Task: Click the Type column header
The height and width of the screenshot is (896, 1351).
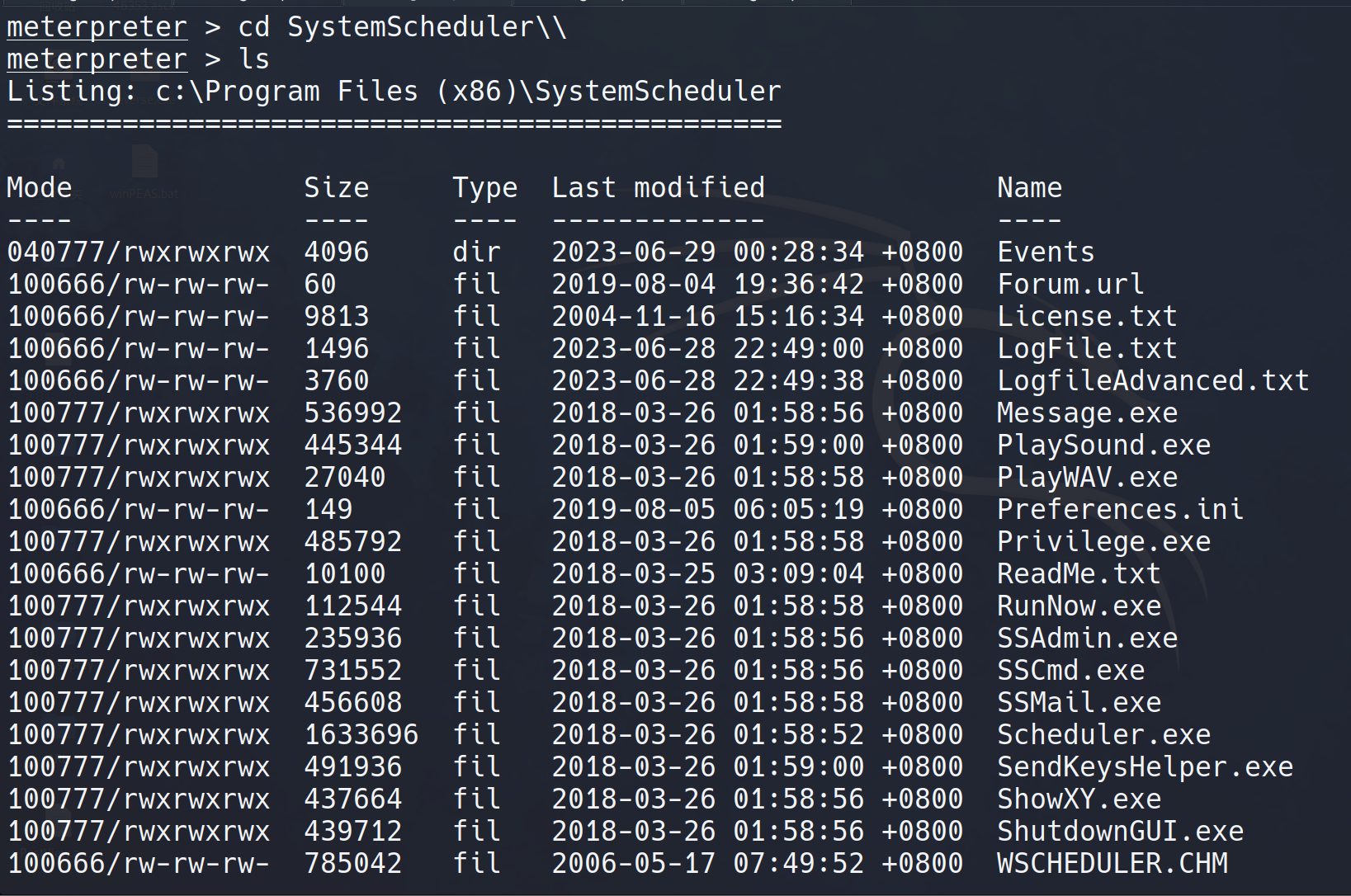Action: 484,188
